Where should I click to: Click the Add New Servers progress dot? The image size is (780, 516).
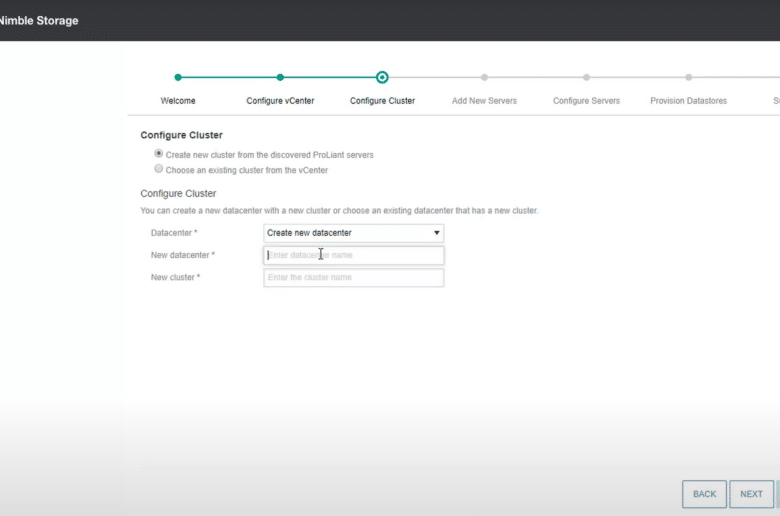(x=484, y=77)
